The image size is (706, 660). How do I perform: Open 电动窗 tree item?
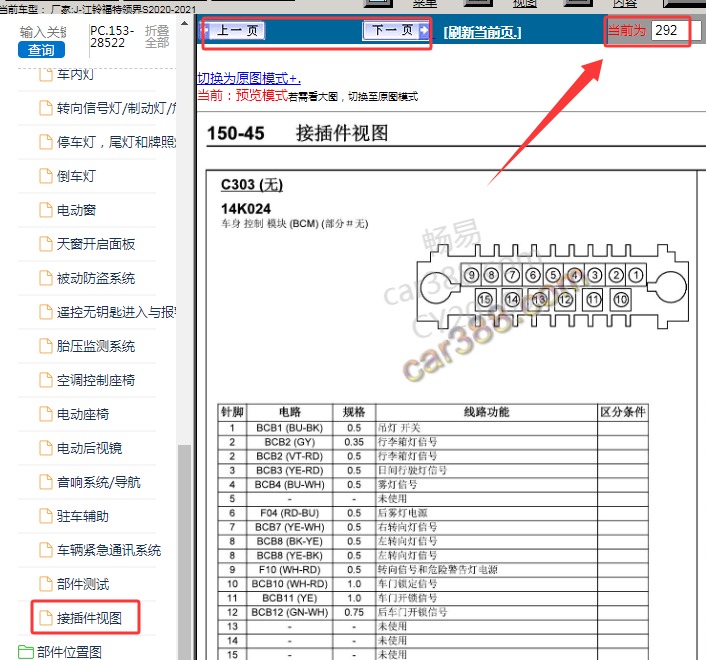click(76, 210)
